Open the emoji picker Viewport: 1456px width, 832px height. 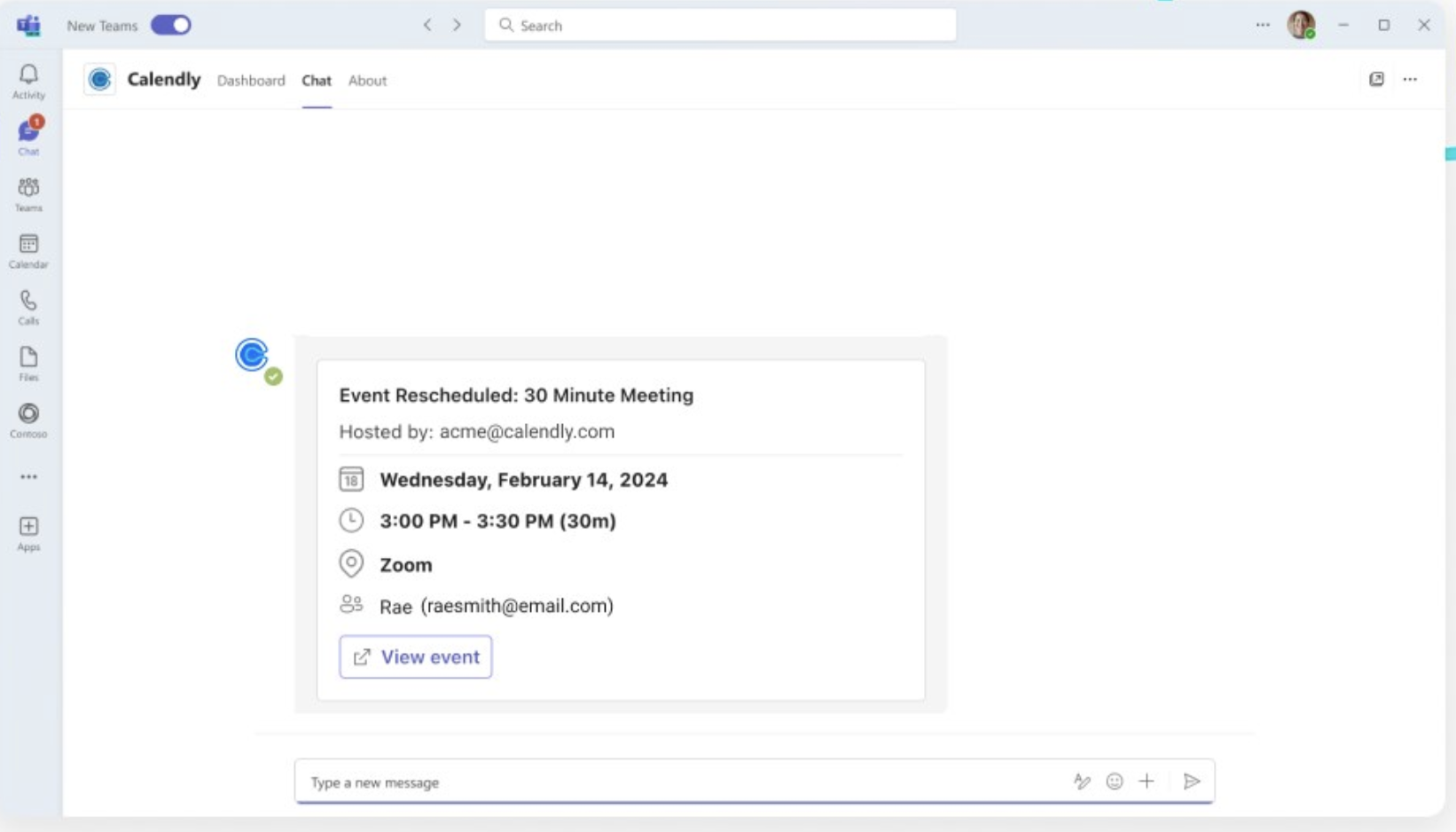(1115, 781)
